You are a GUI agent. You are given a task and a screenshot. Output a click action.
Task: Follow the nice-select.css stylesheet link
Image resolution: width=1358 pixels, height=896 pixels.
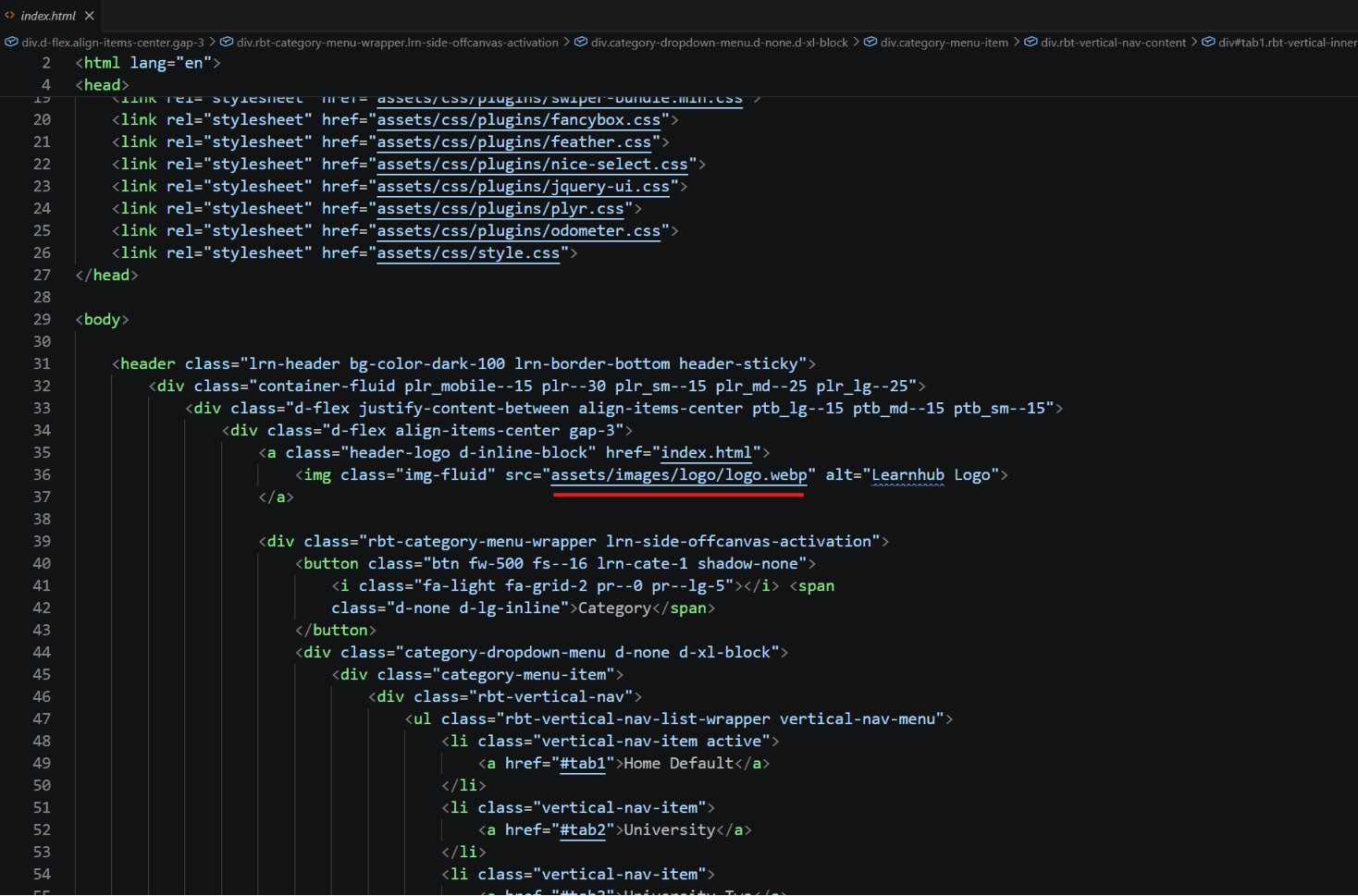tap(532, 165)
